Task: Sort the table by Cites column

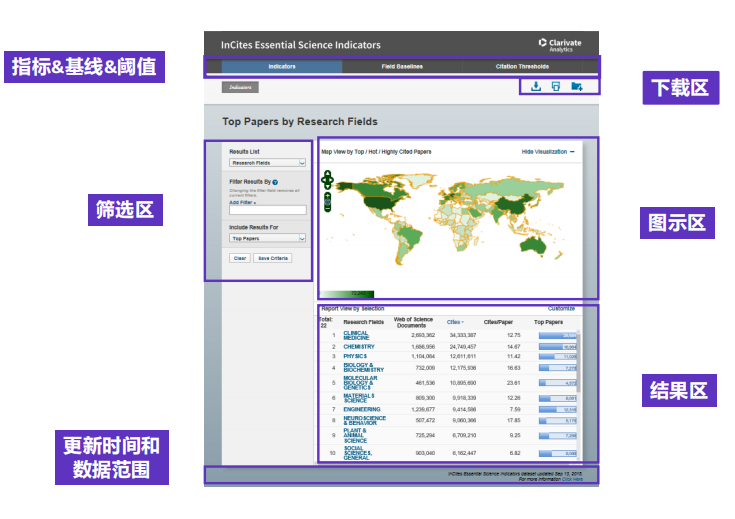Action: click(455, 322)
